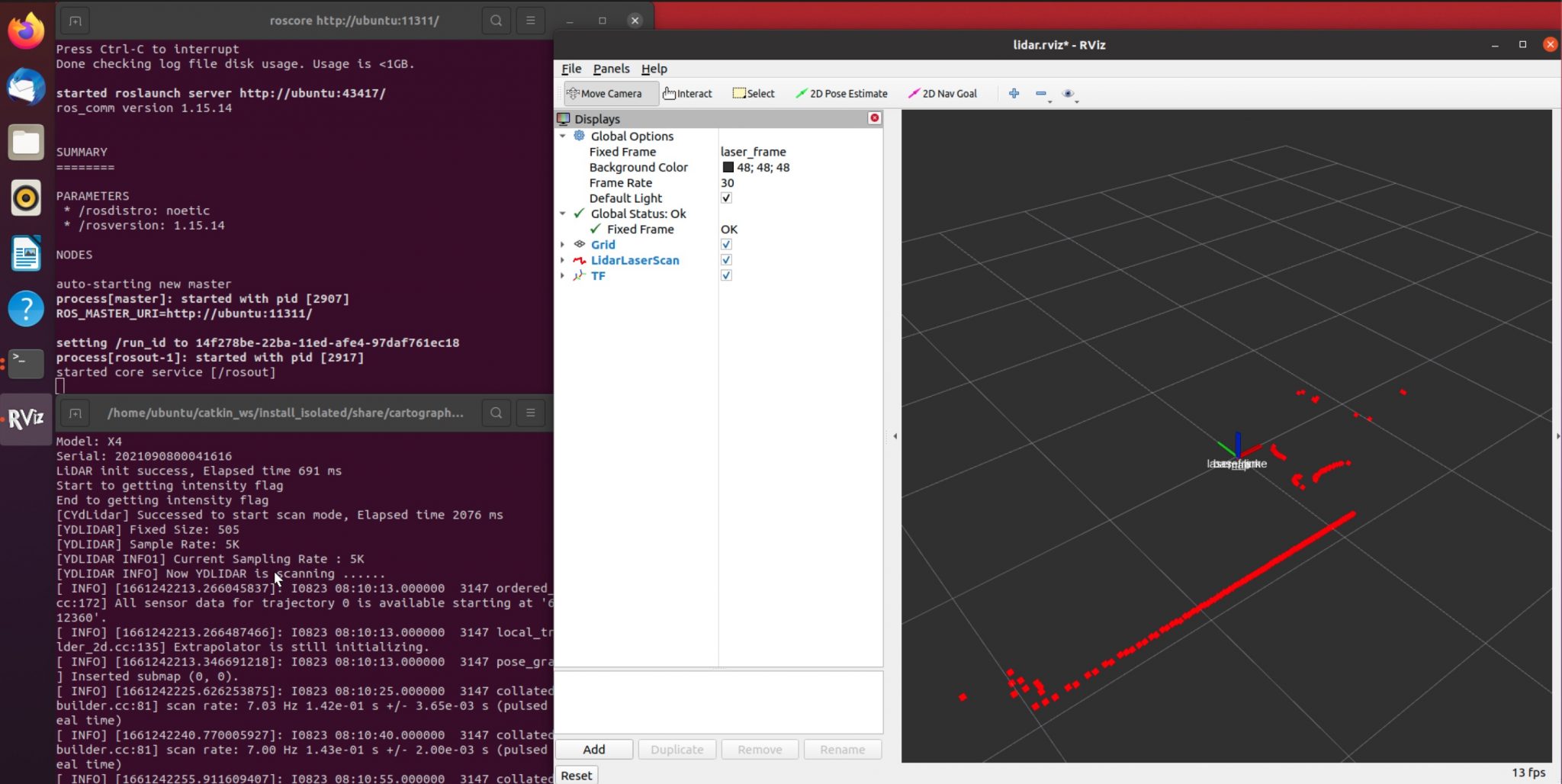1562x784 pixels.
Task: Pick the 2D Nav Goal tool
Action: [x=943, y=94]
